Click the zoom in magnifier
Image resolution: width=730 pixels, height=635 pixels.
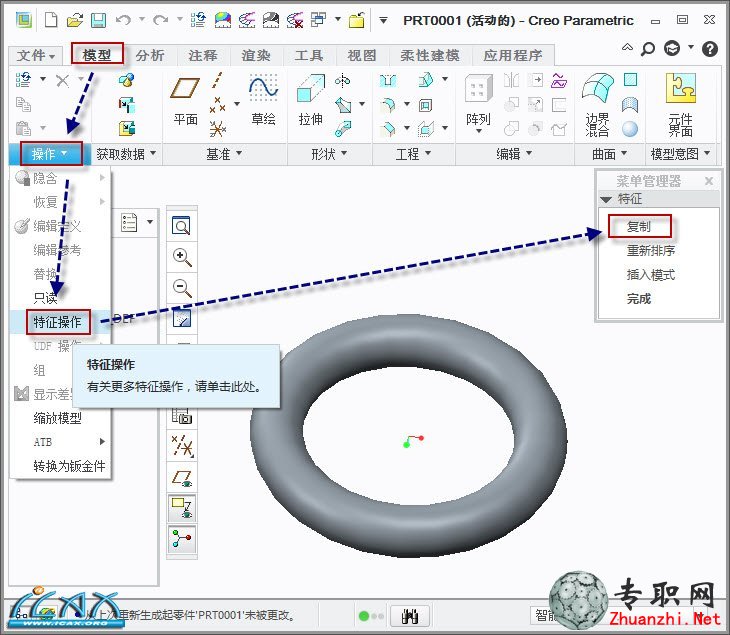(182, 257)
